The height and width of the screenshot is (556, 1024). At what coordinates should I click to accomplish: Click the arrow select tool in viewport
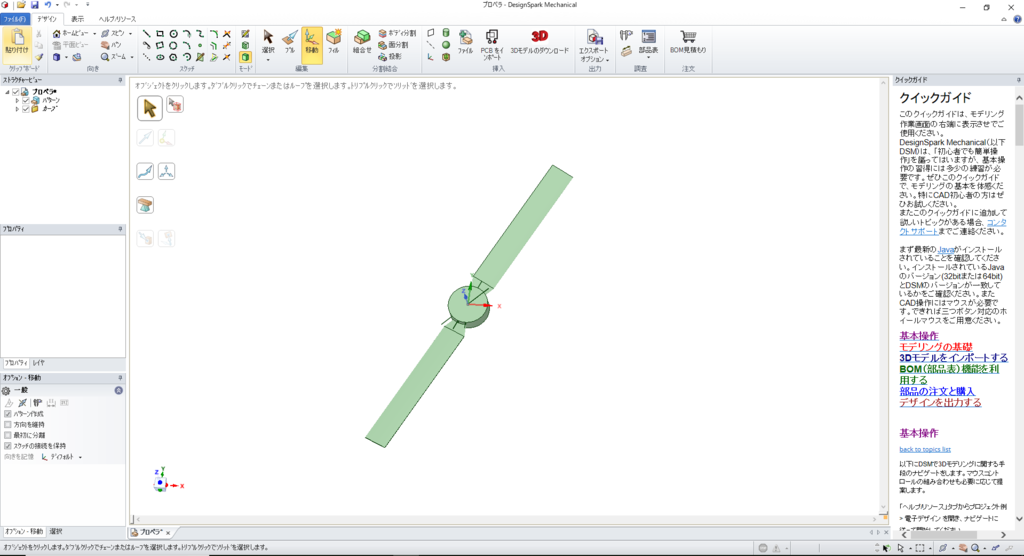(150, 108)
